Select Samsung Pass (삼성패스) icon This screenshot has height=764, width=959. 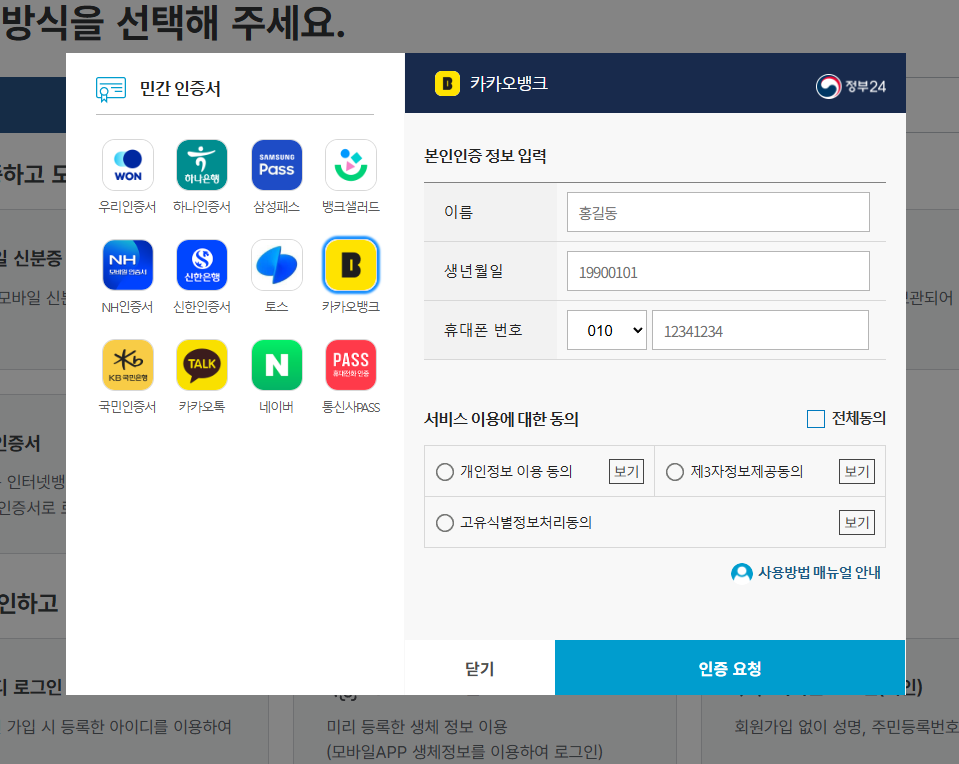click(x=276, y=165)
